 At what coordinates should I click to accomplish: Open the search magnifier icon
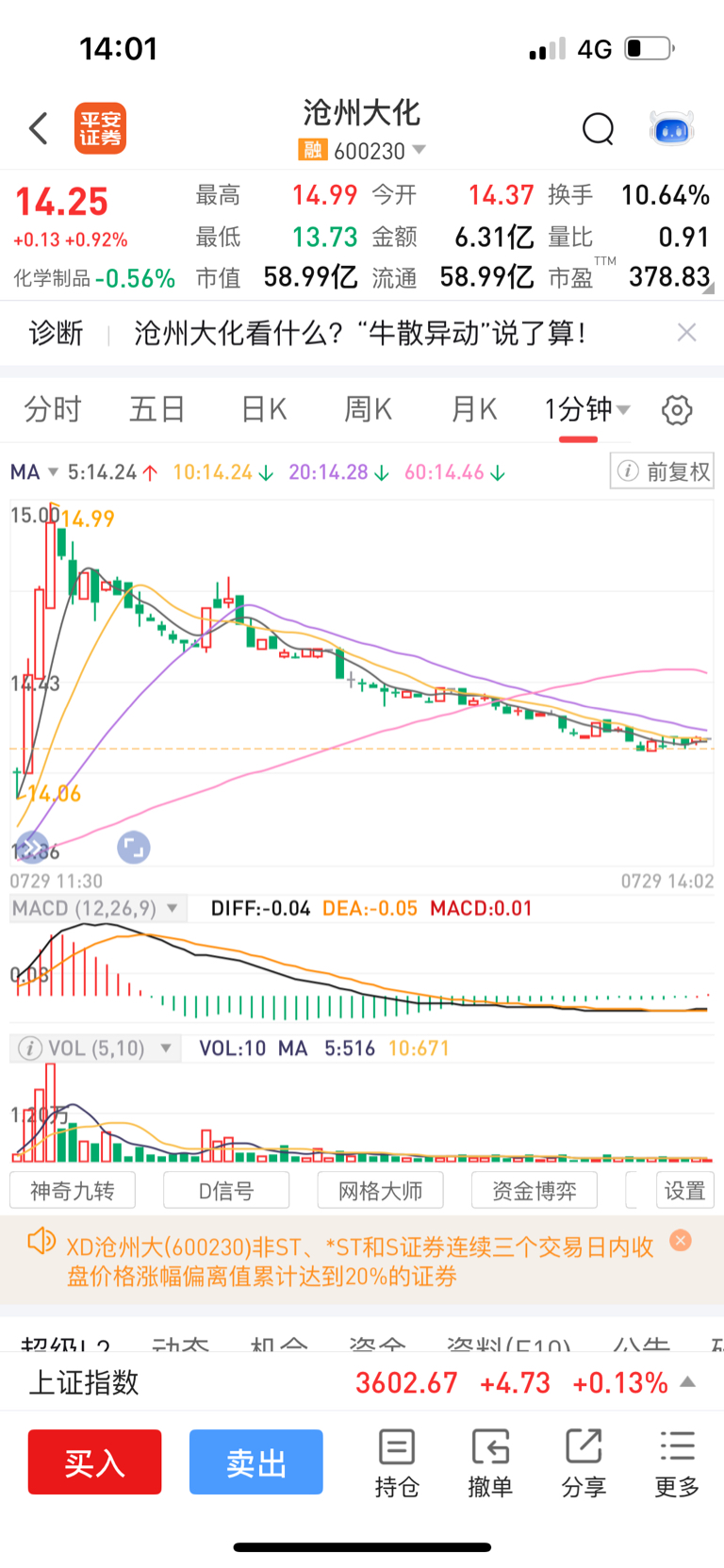point(598,129)
